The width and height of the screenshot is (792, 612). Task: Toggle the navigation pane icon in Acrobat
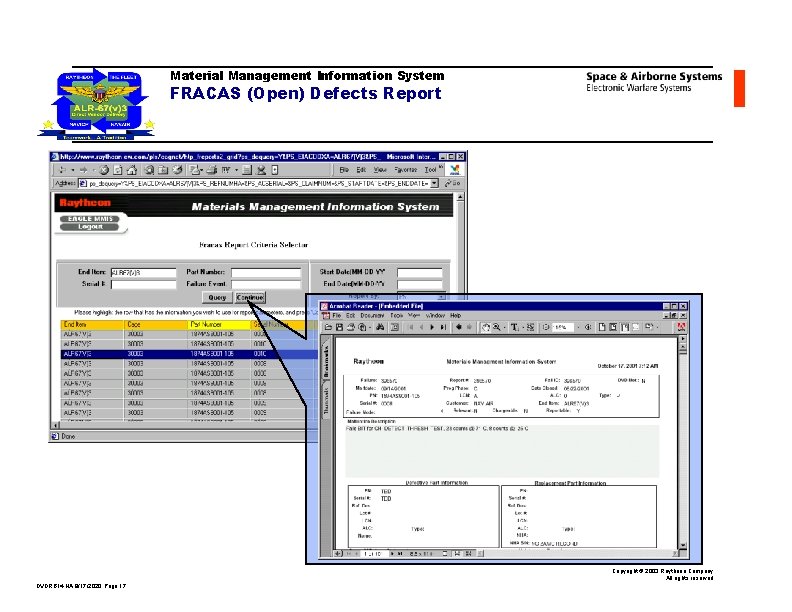[395, 327]
